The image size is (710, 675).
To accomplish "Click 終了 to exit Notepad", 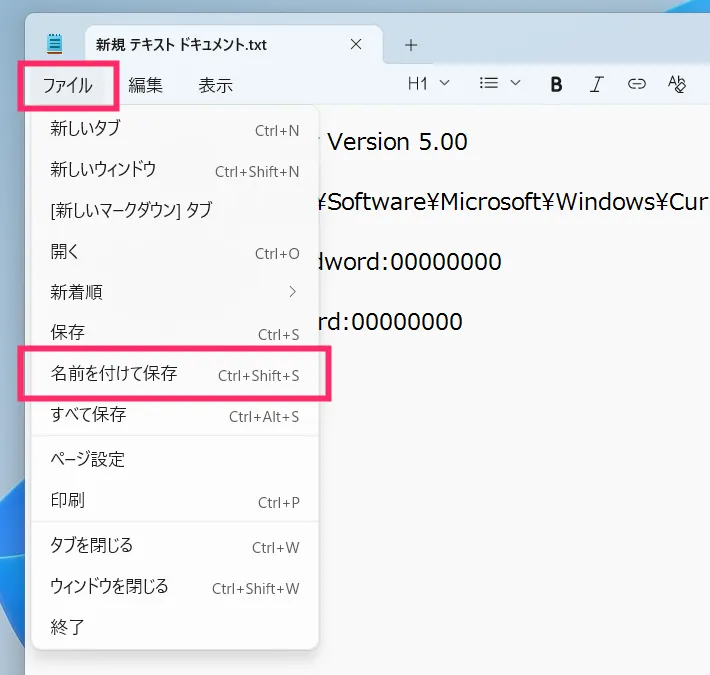I will coord(175,627).
